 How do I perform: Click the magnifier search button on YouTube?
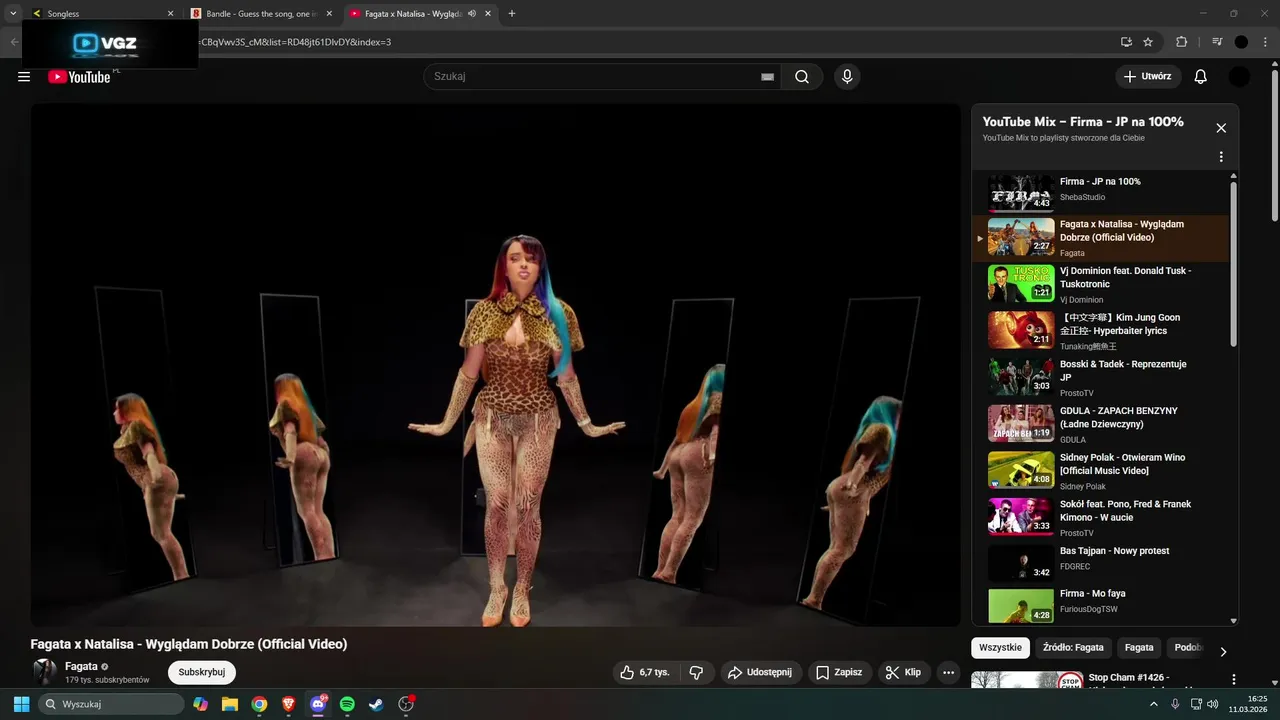point(802,77)
